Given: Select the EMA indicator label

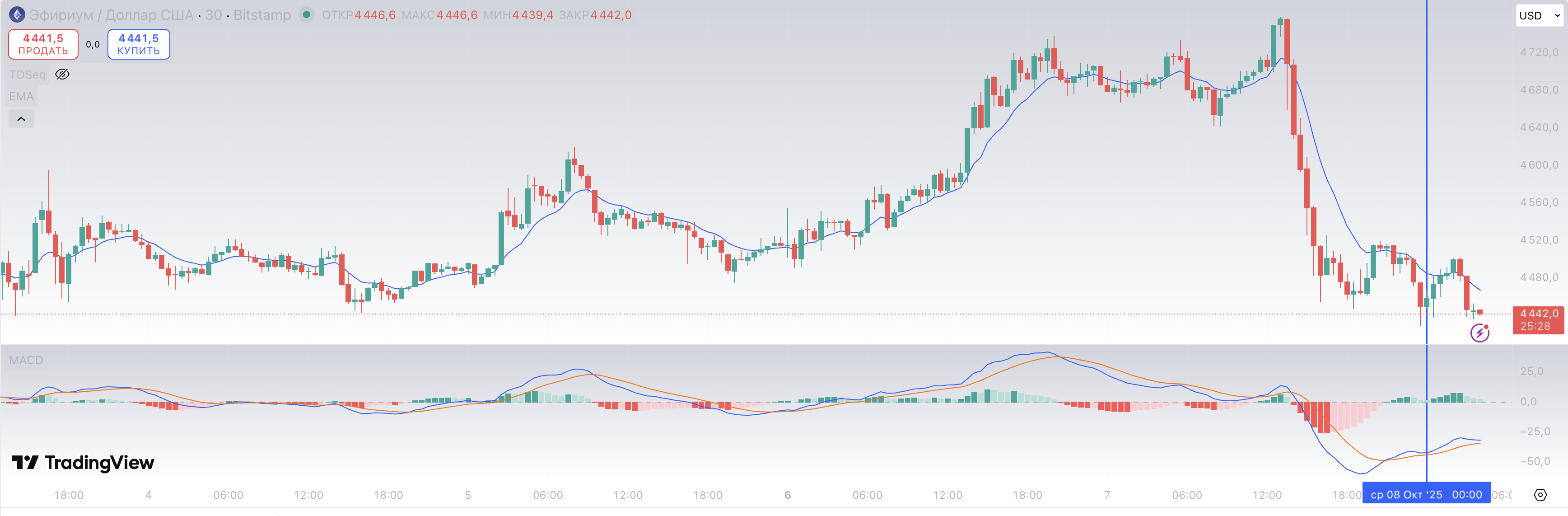Looking at the screenshot, I should (21, 96).
